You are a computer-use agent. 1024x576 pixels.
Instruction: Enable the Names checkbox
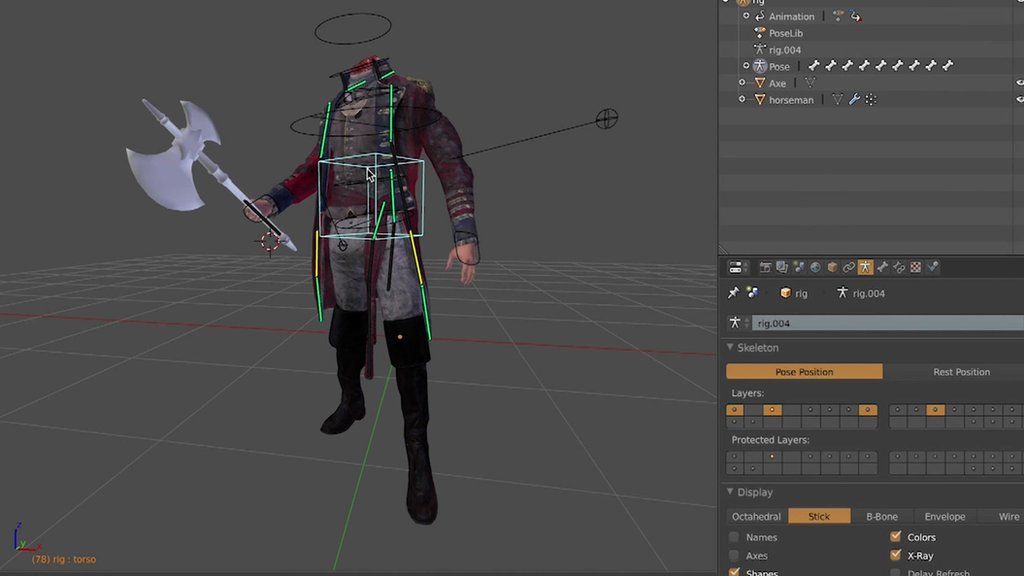click(735, 537)
